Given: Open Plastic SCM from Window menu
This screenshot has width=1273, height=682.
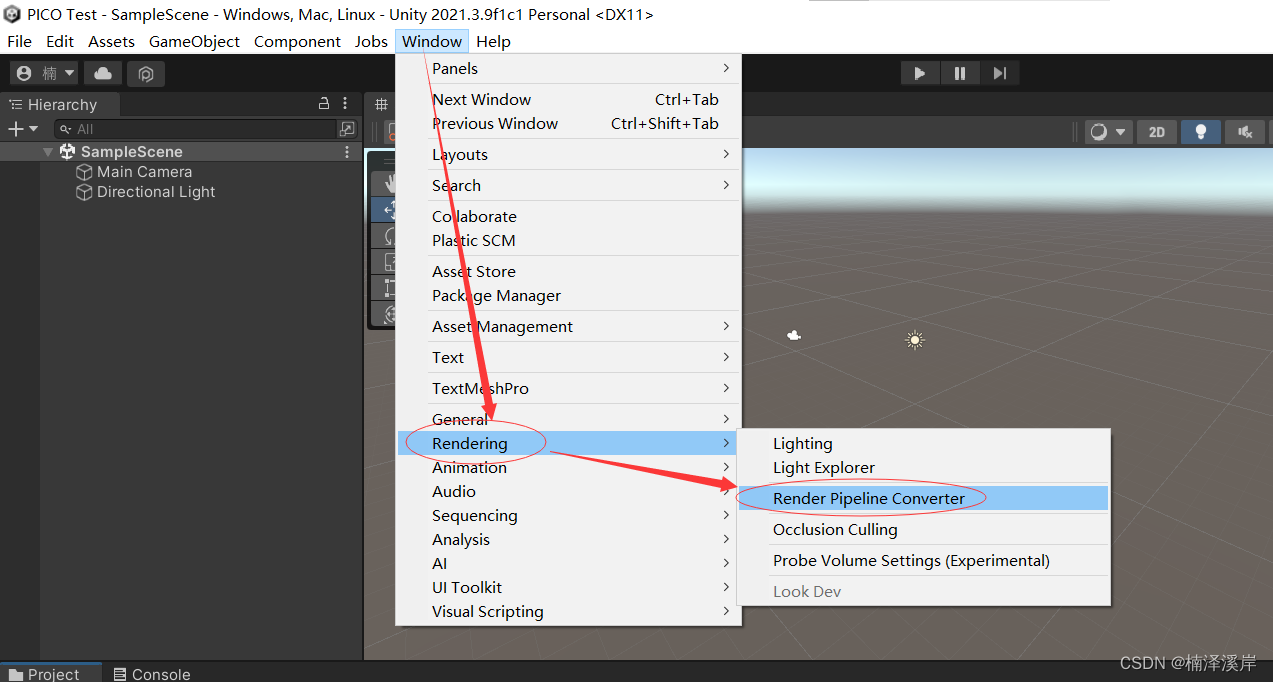Looking at the screenshot, I should coord(568,240).
